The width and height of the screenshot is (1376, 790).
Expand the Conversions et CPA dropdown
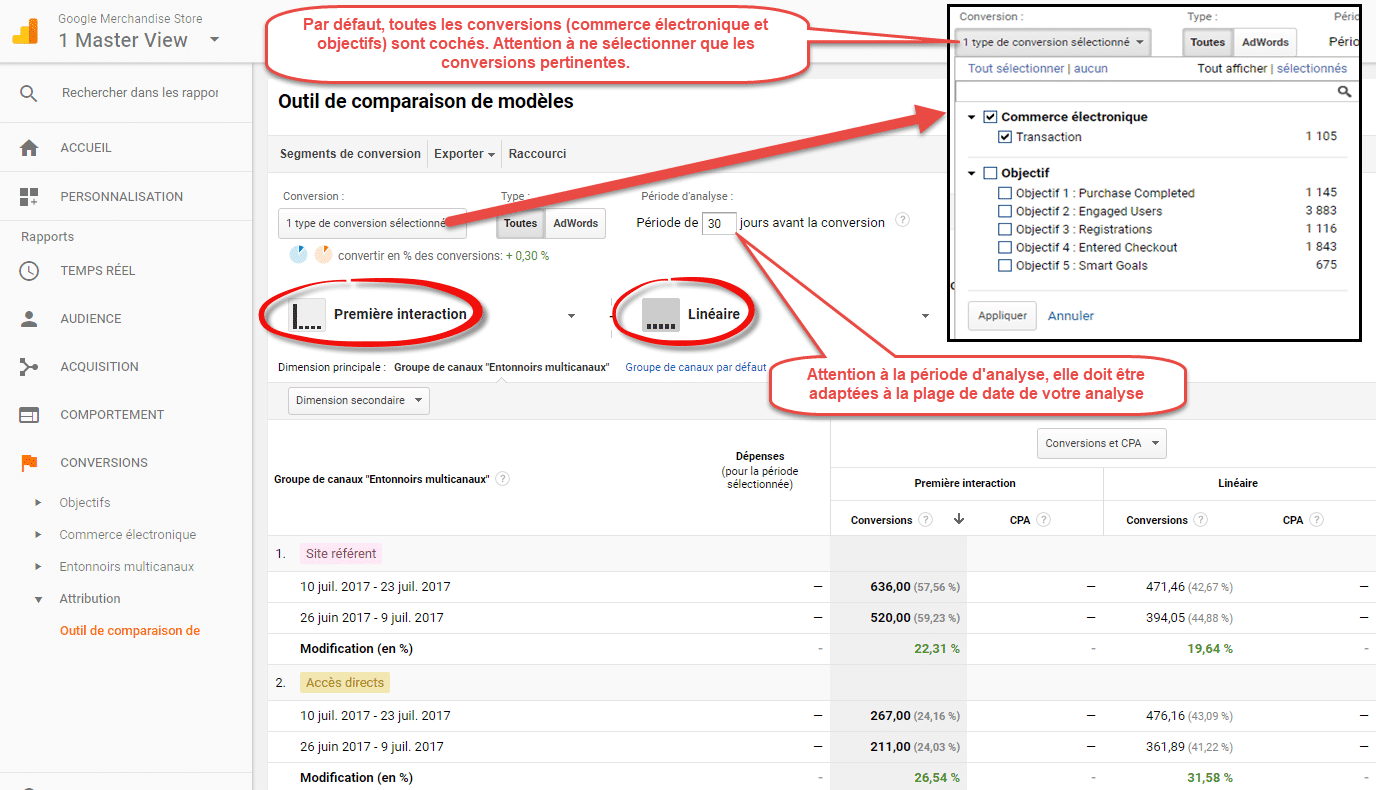coord(1101,443)
